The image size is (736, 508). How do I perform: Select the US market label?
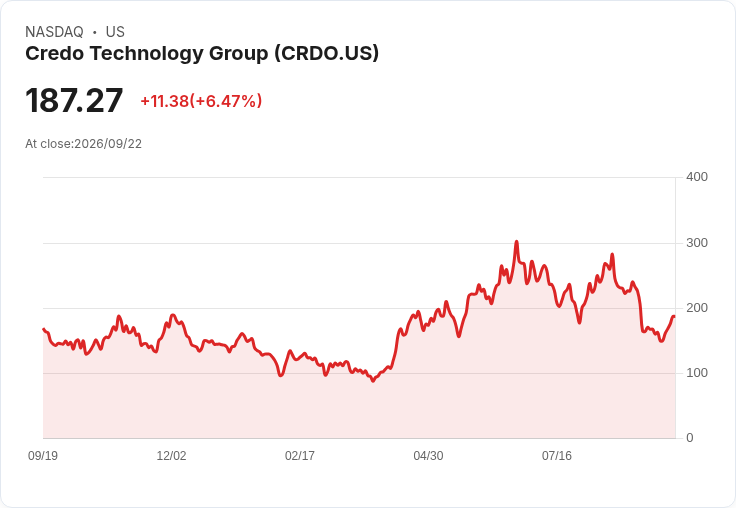(x=115, y=32)
